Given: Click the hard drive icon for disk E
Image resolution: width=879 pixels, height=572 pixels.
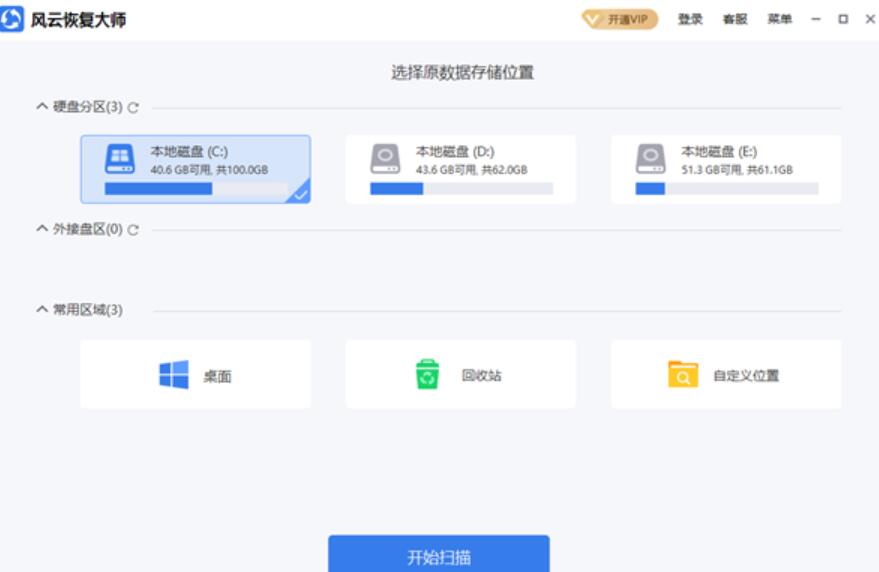Looking at the screenshot, I should pos(650,159).
